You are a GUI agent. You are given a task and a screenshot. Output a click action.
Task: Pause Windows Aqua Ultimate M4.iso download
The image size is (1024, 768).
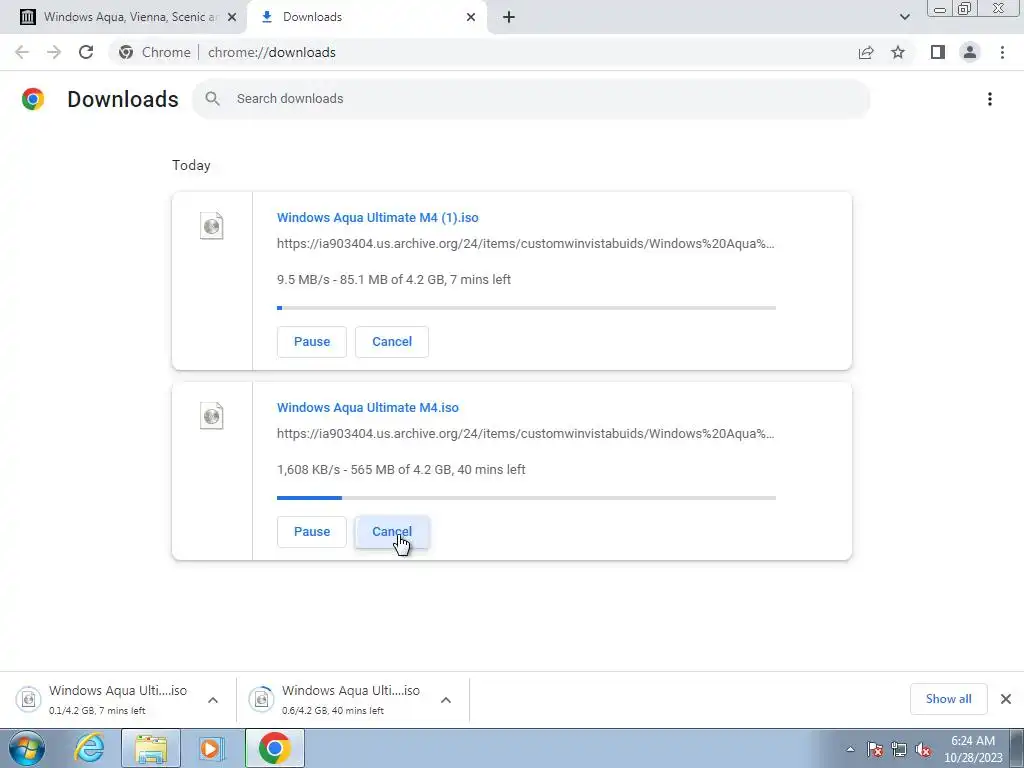point(312,532)
